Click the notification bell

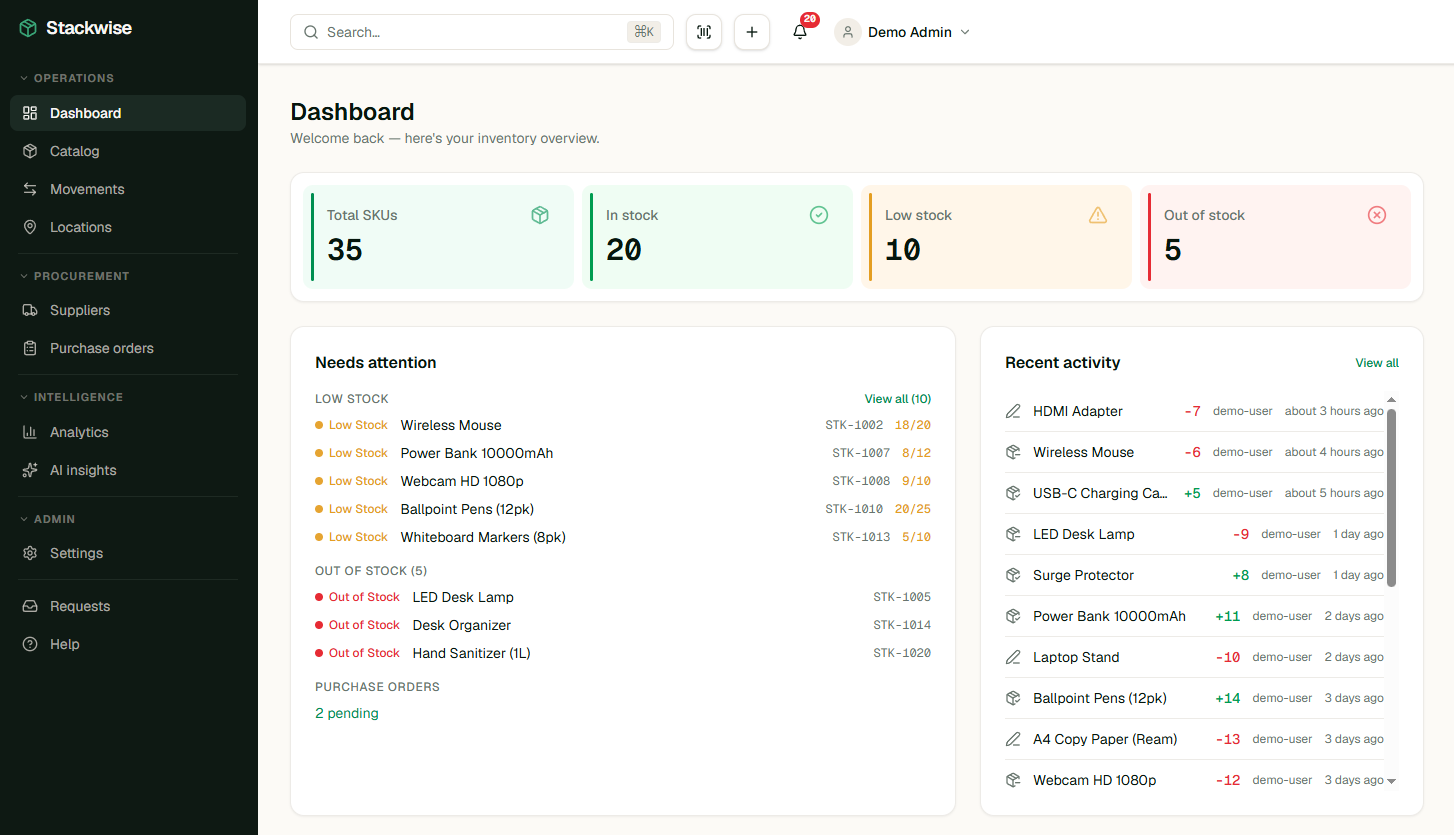(x=799, y=31)
